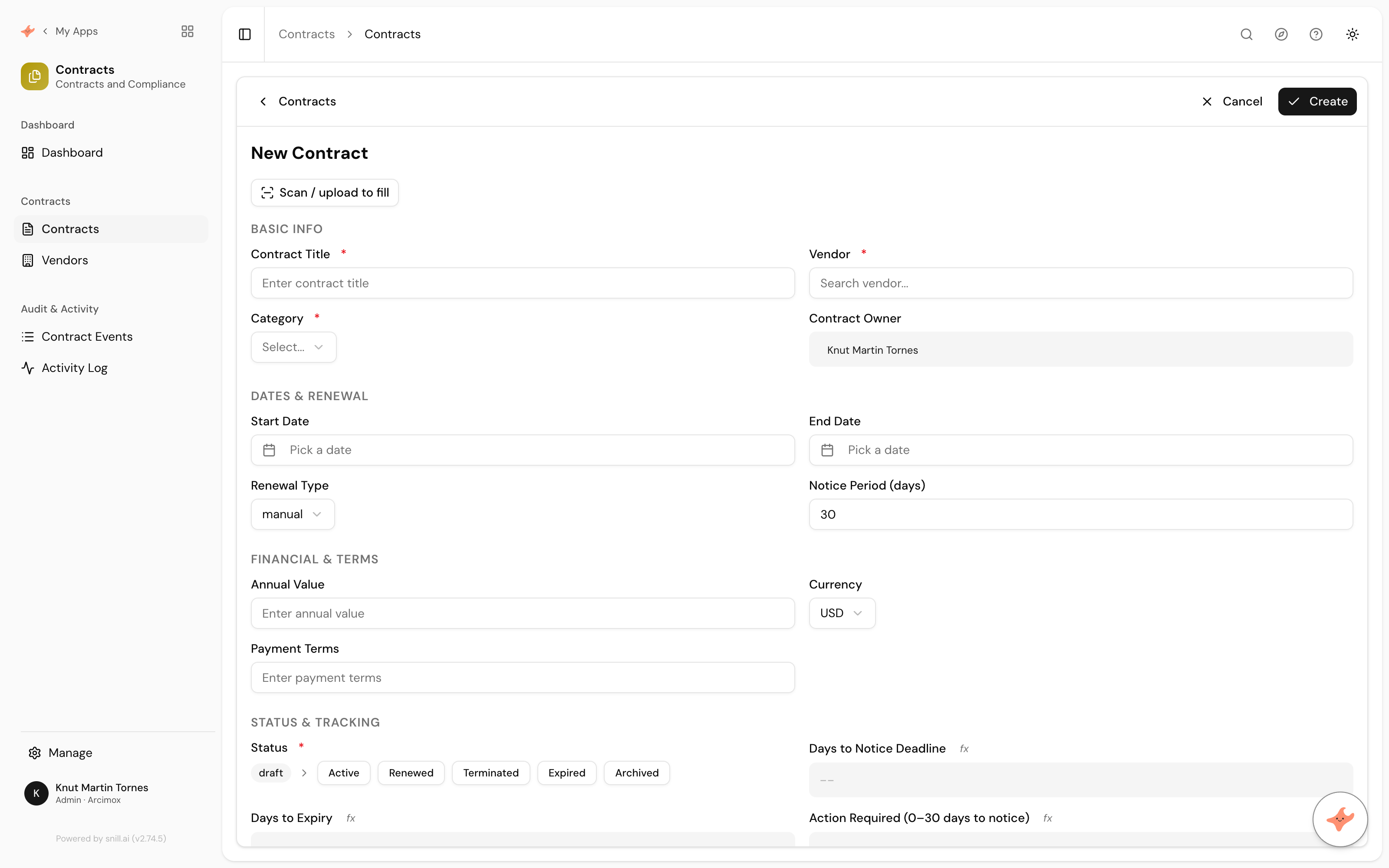Cancel the new contract form
This screenshot has width=1389, height=868.
click(x=1232, y=102)
